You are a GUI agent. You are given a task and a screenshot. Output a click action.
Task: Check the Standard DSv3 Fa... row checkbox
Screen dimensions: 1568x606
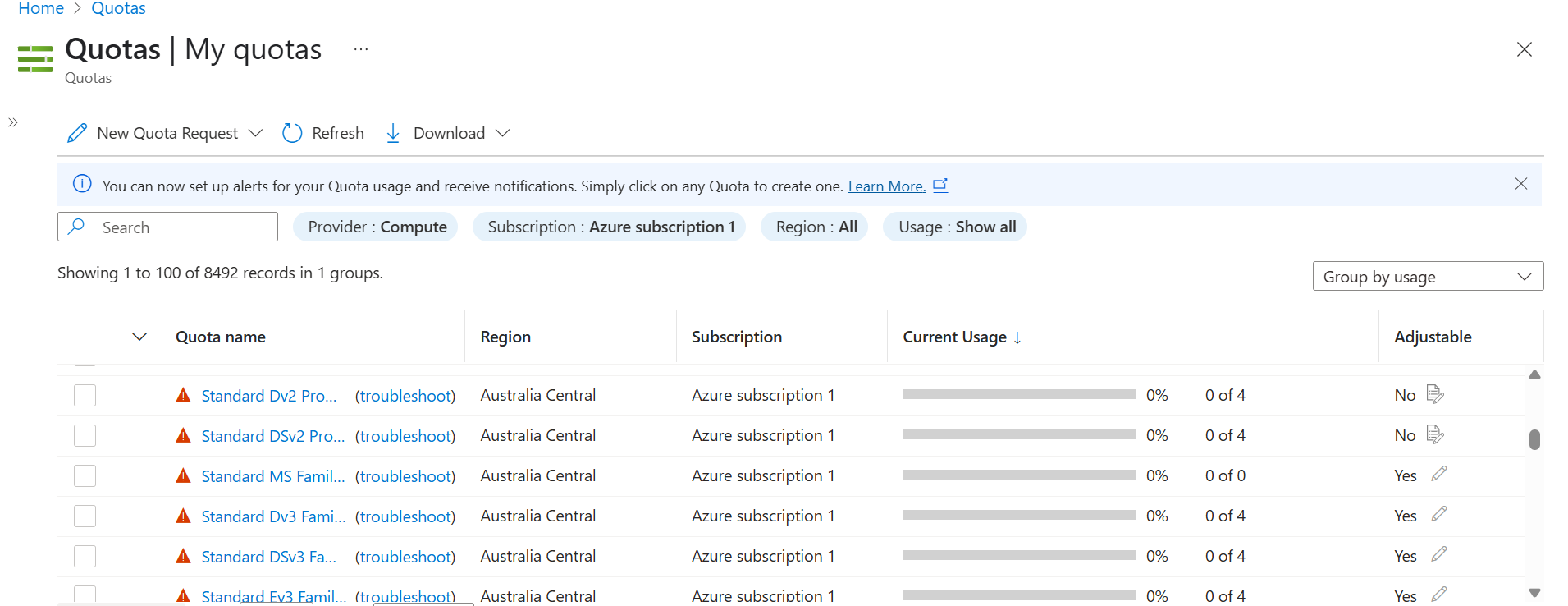tap(85, 557)
